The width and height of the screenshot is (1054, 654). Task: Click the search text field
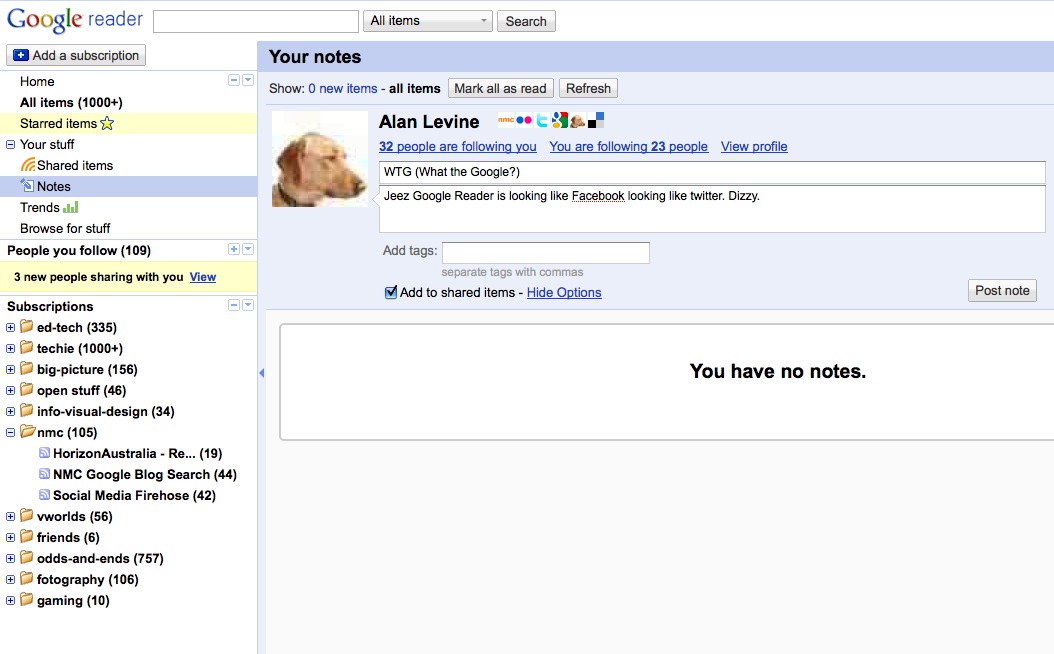click(256, 21)
